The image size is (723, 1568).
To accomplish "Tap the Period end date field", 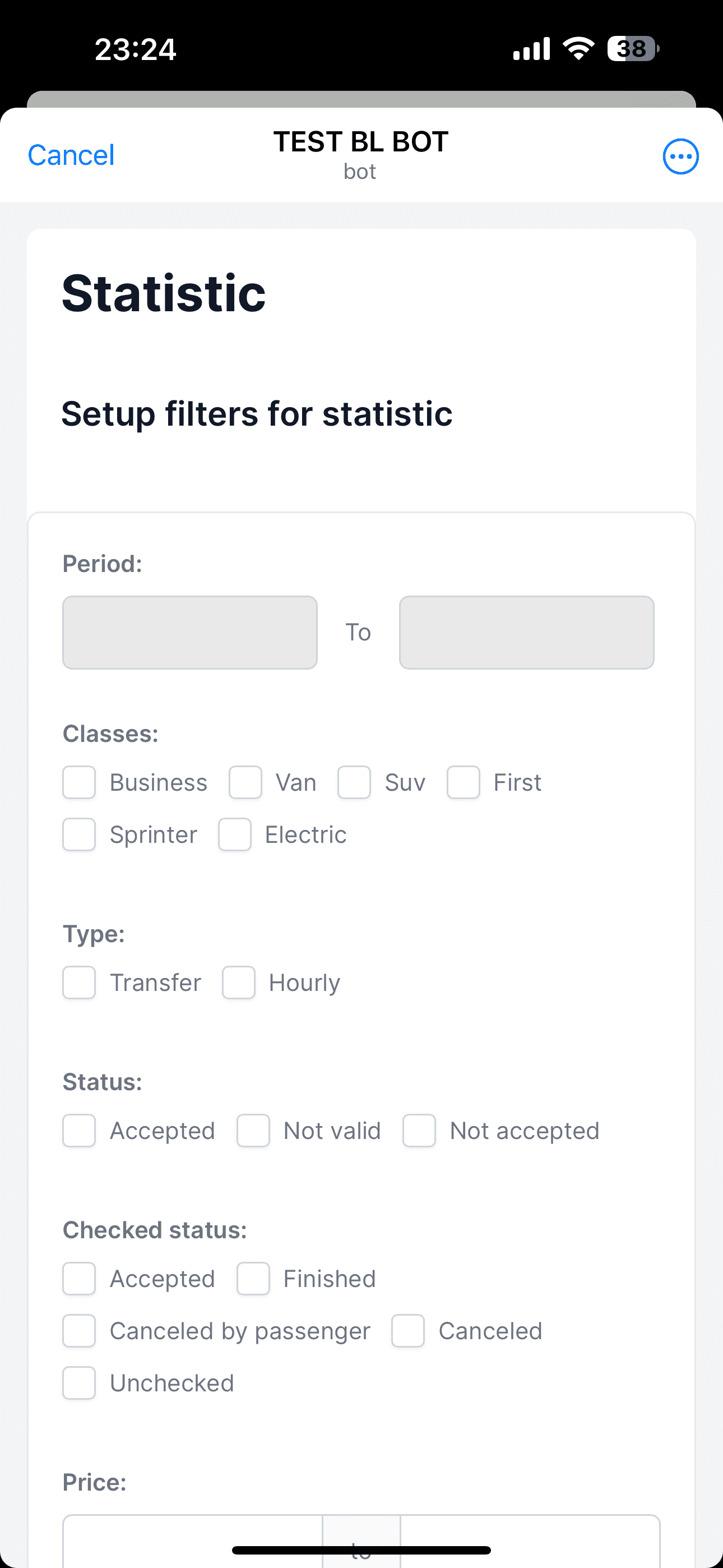I will tap(526, 633).
